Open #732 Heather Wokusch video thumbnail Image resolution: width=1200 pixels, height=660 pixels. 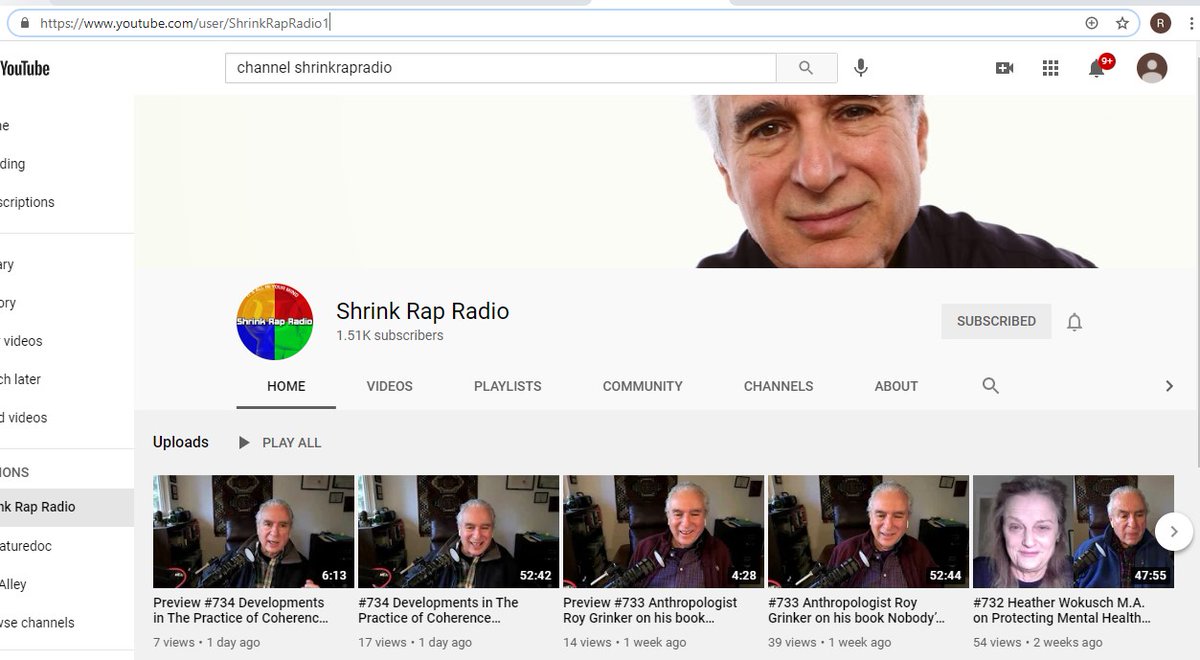point(1073,531)
